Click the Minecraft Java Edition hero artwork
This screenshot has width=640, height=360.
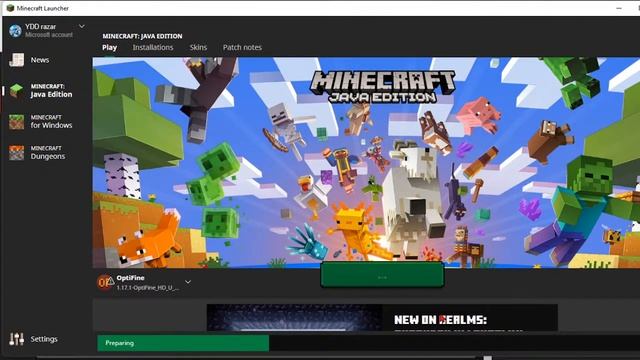coord(366,162)
